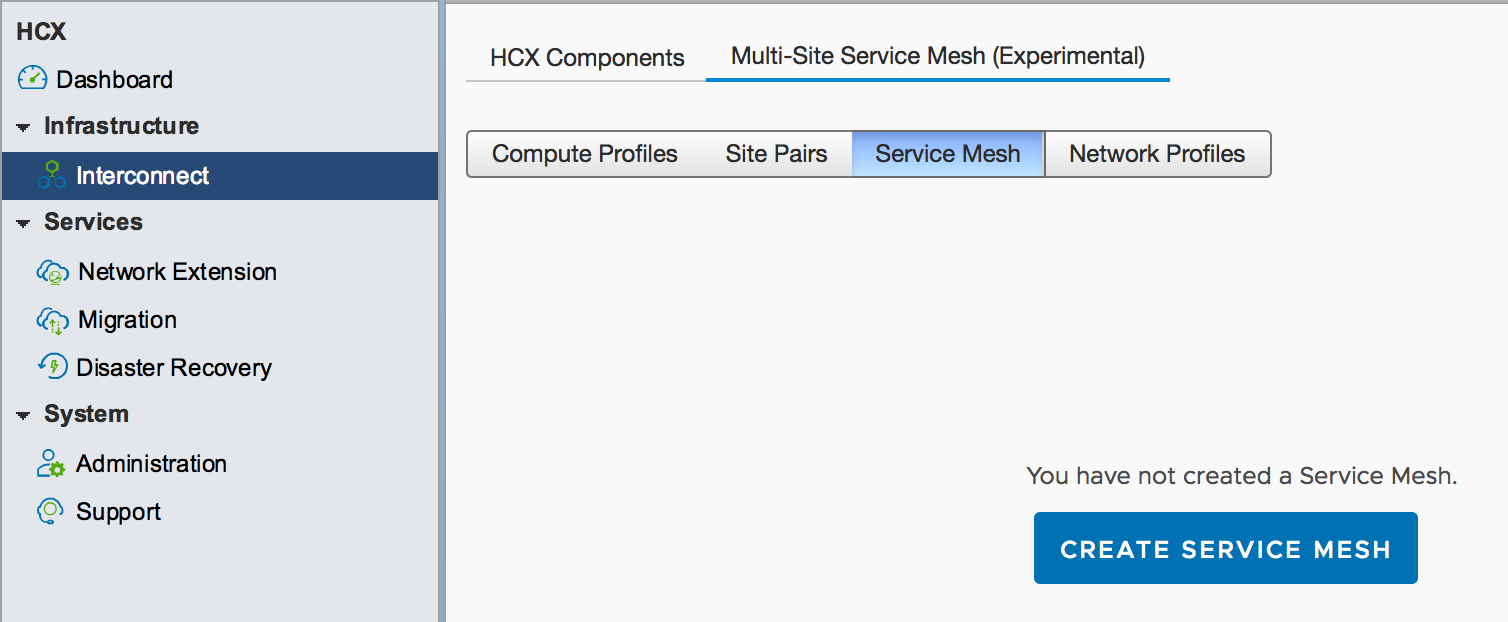Select the Dashboard gauge icon

tap(31, 79)
